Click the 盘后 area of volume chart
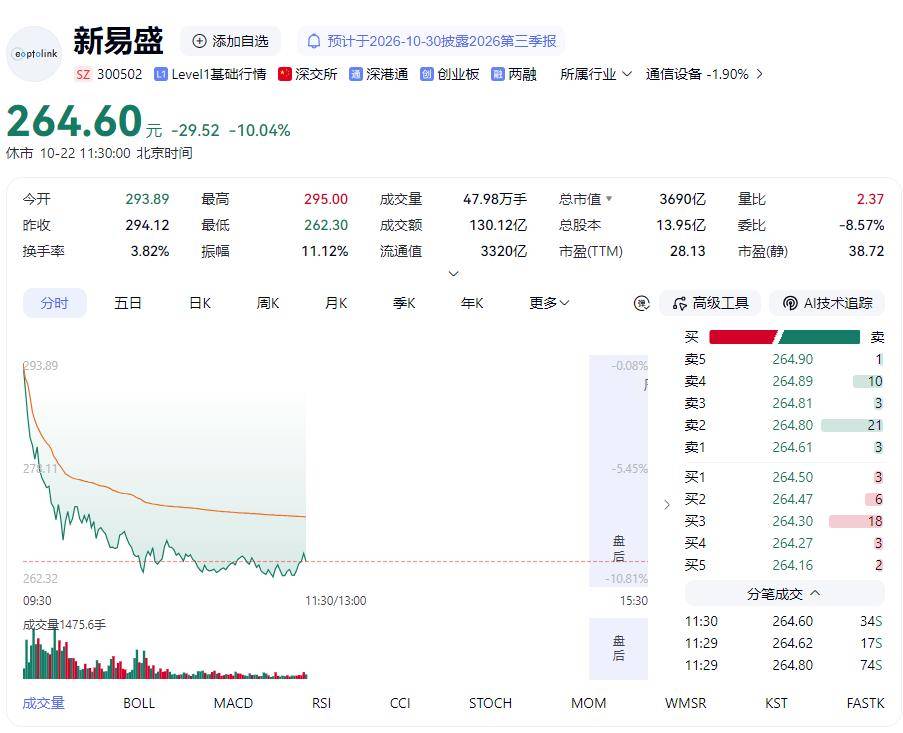Viewport: 903px width, 733px height. click(619, 649)
